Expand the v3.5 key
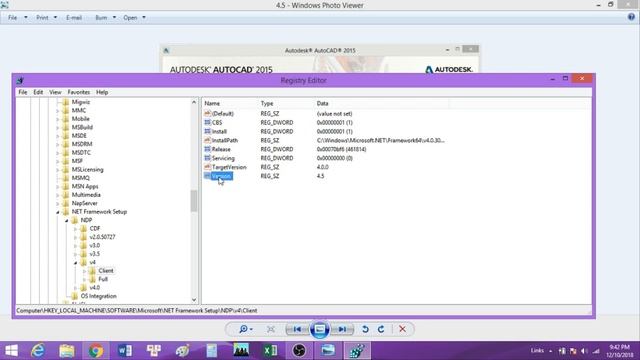Image resolution: width=640 pixels, height=360 pixels. click(x=76, y=254)
